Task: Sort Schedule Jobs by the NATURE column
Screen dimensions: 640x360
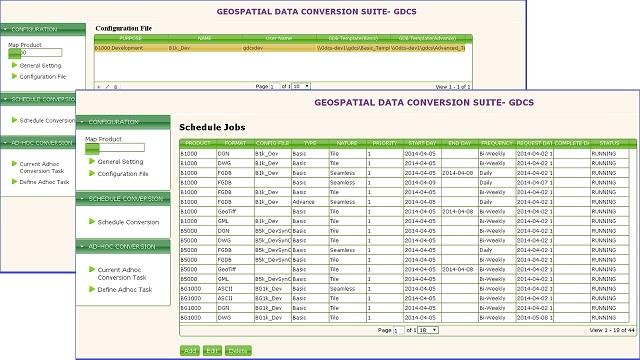Action: [347, 143]
